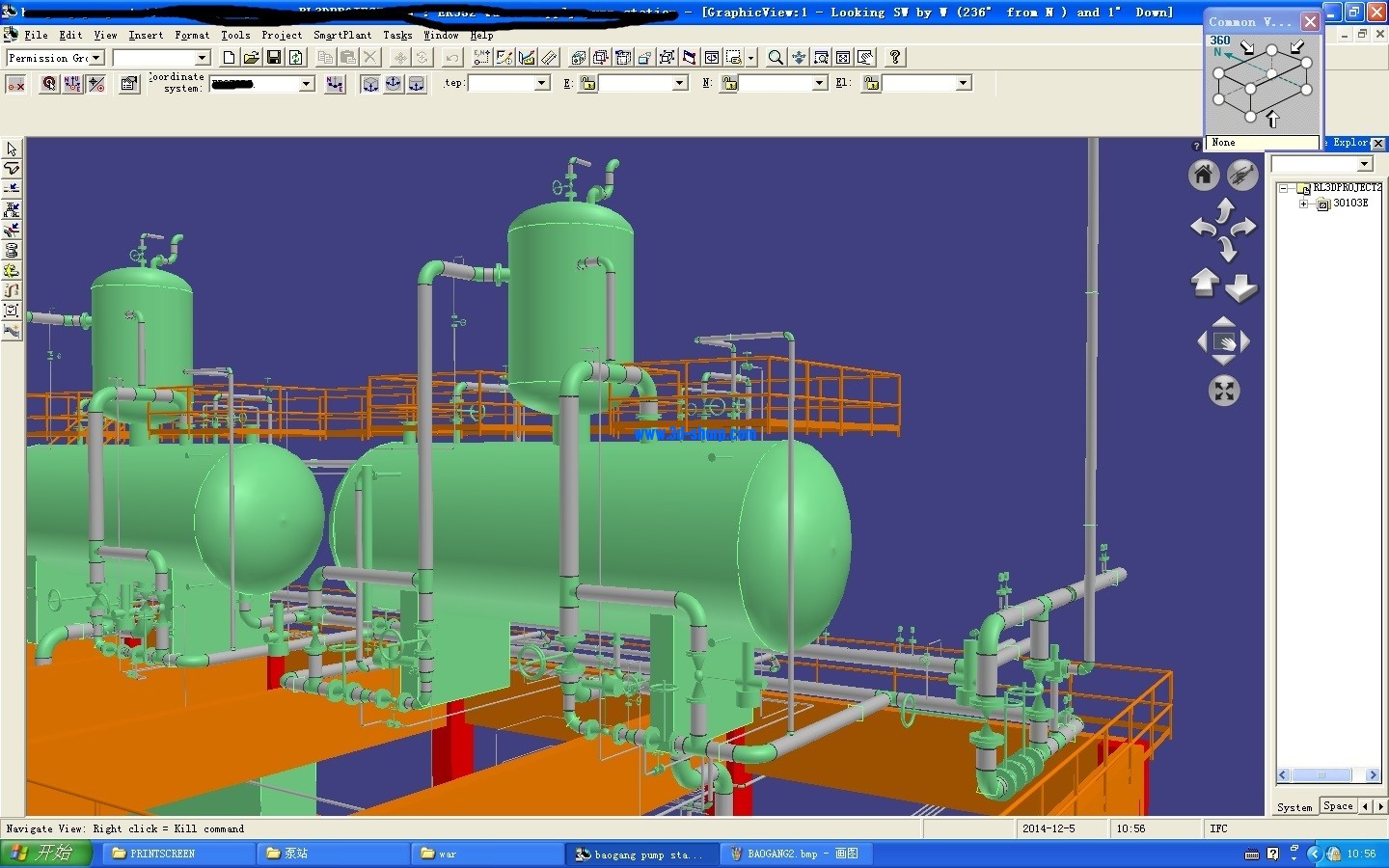Toggle the El coordinate lock
The width and height of the screenshot is (1389, 868).
[872, 84]
